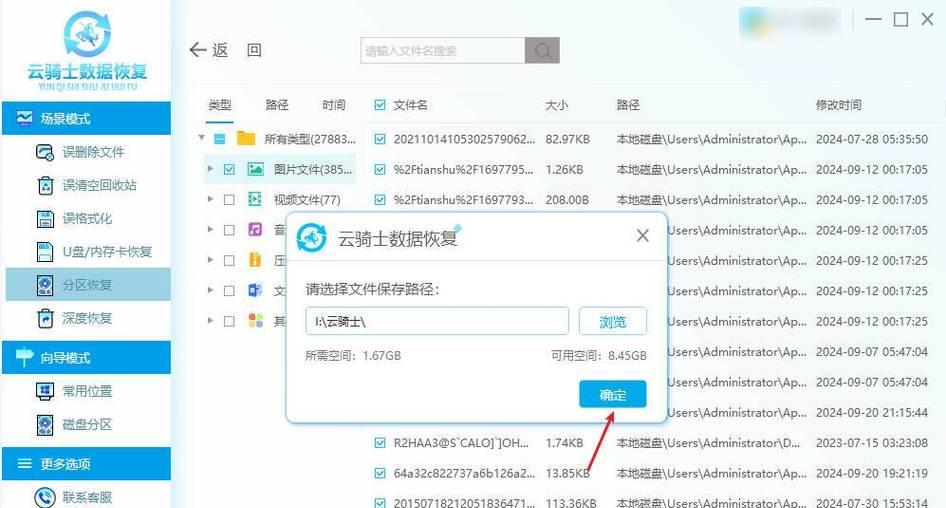
Task: Sort by the 修改时间 column header
Action: pos(839,105)
